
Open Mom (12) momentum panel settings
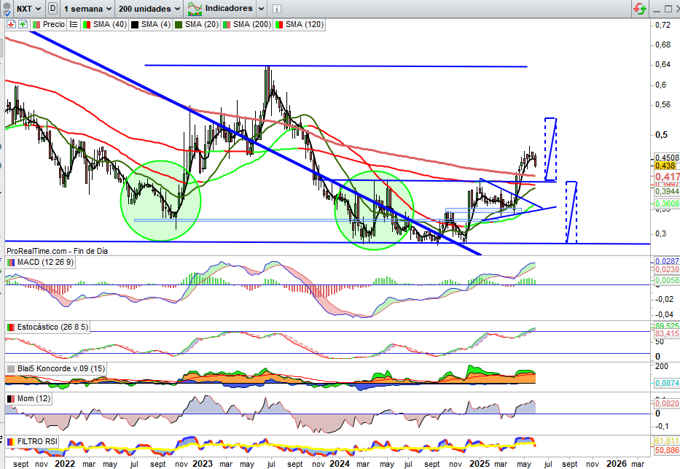pos(29,399)
